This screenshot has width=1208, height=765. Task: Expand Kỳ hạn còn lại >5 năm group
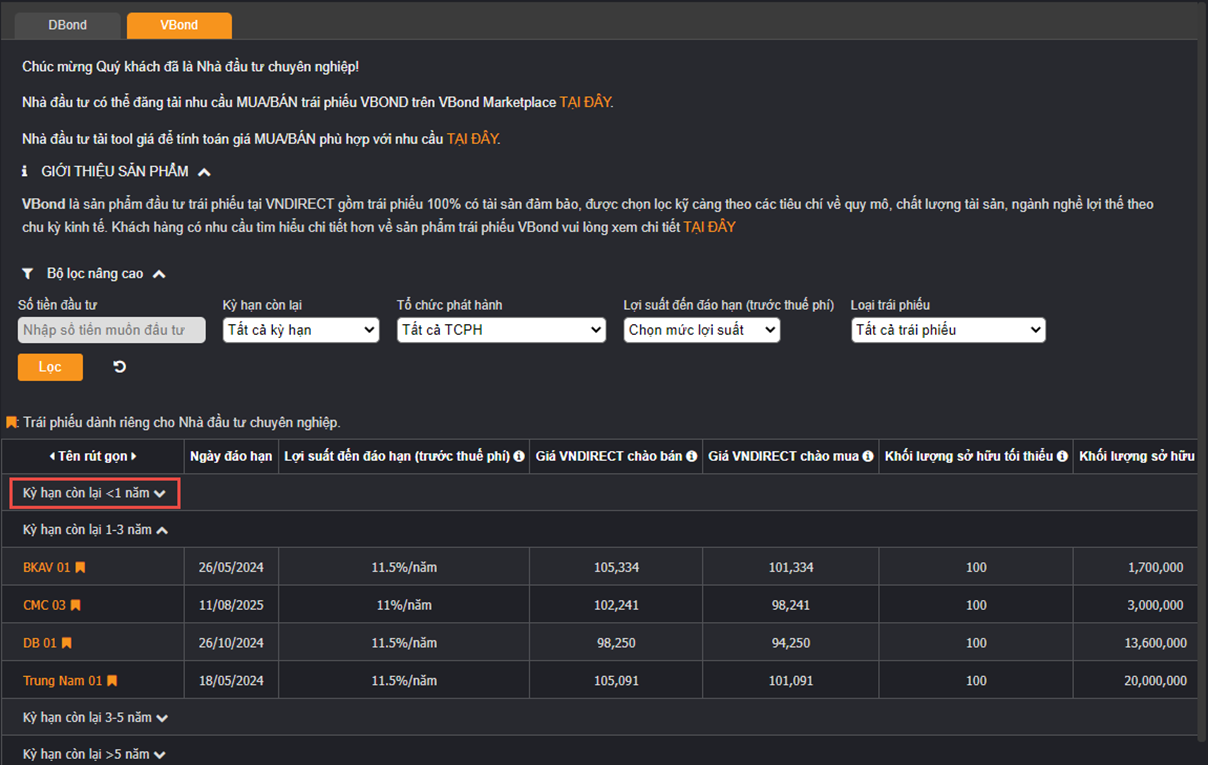[x=94, y=755]
